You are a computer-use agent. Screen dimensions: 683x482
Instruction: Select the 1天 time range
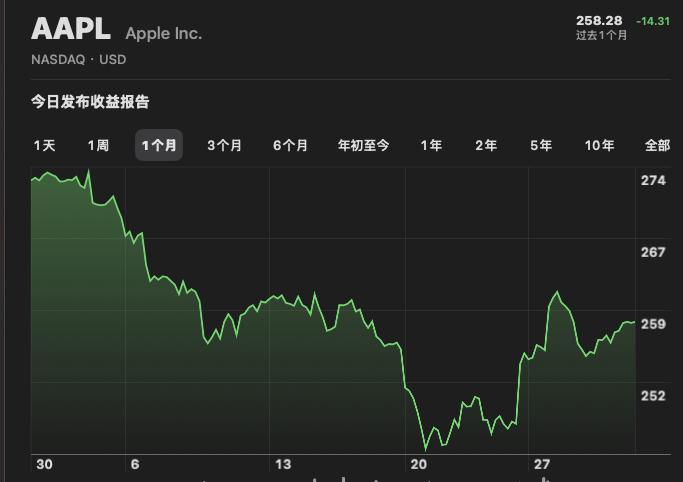(x=44, y=146)
